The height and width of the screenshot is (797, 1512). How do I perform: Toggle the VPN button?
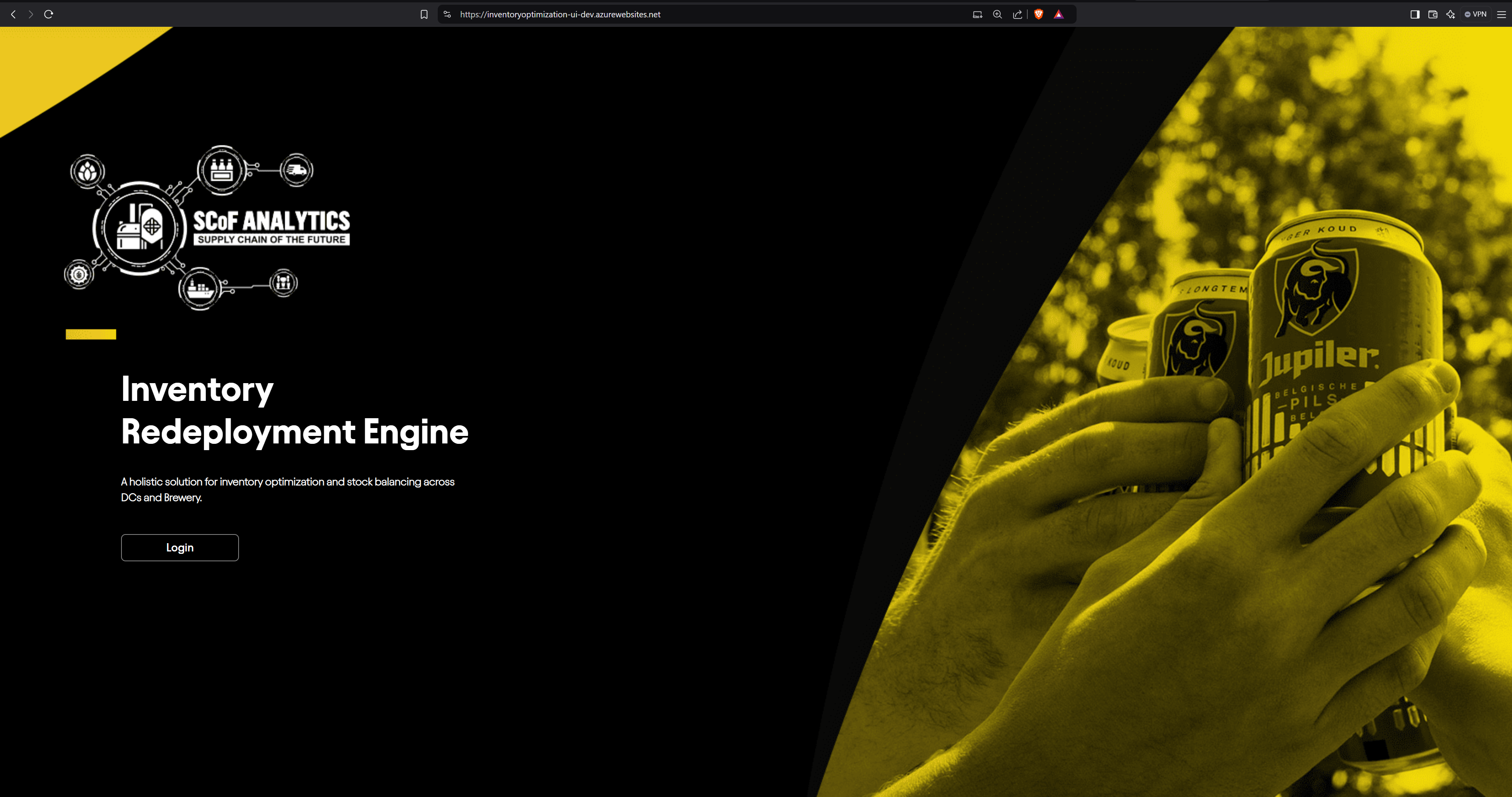point(1476,14)
